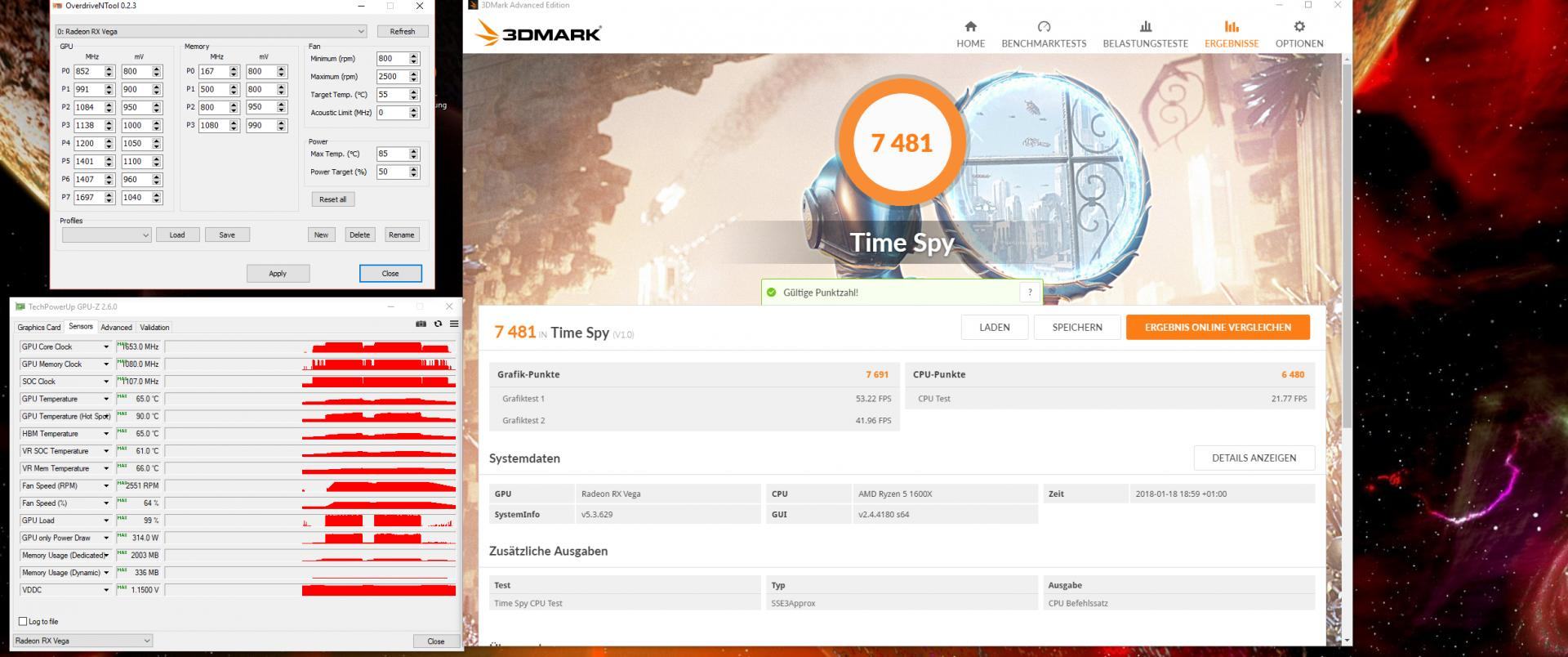Apply the OverdriveNTool settings
Viewport: 1568px width, 657px height.
point(278,274)
